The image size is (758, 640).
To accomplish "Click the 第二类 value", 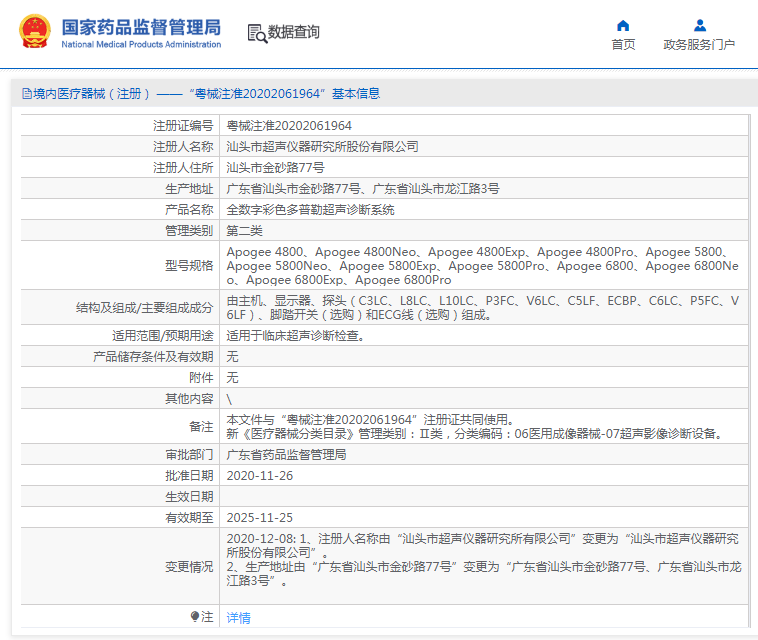I will 245,231.
